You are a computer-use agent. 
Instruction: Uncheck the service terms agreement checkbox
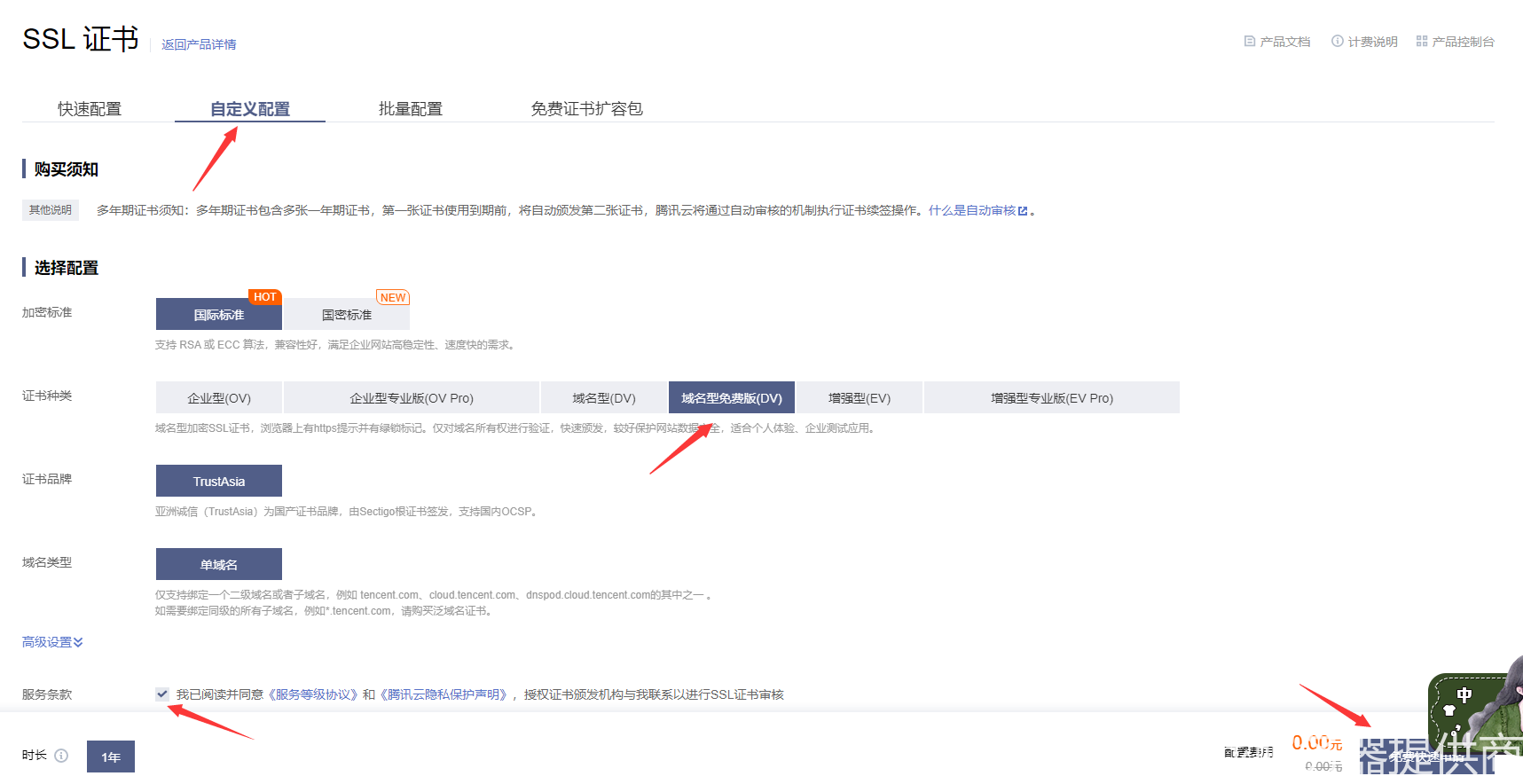[162, 694]
